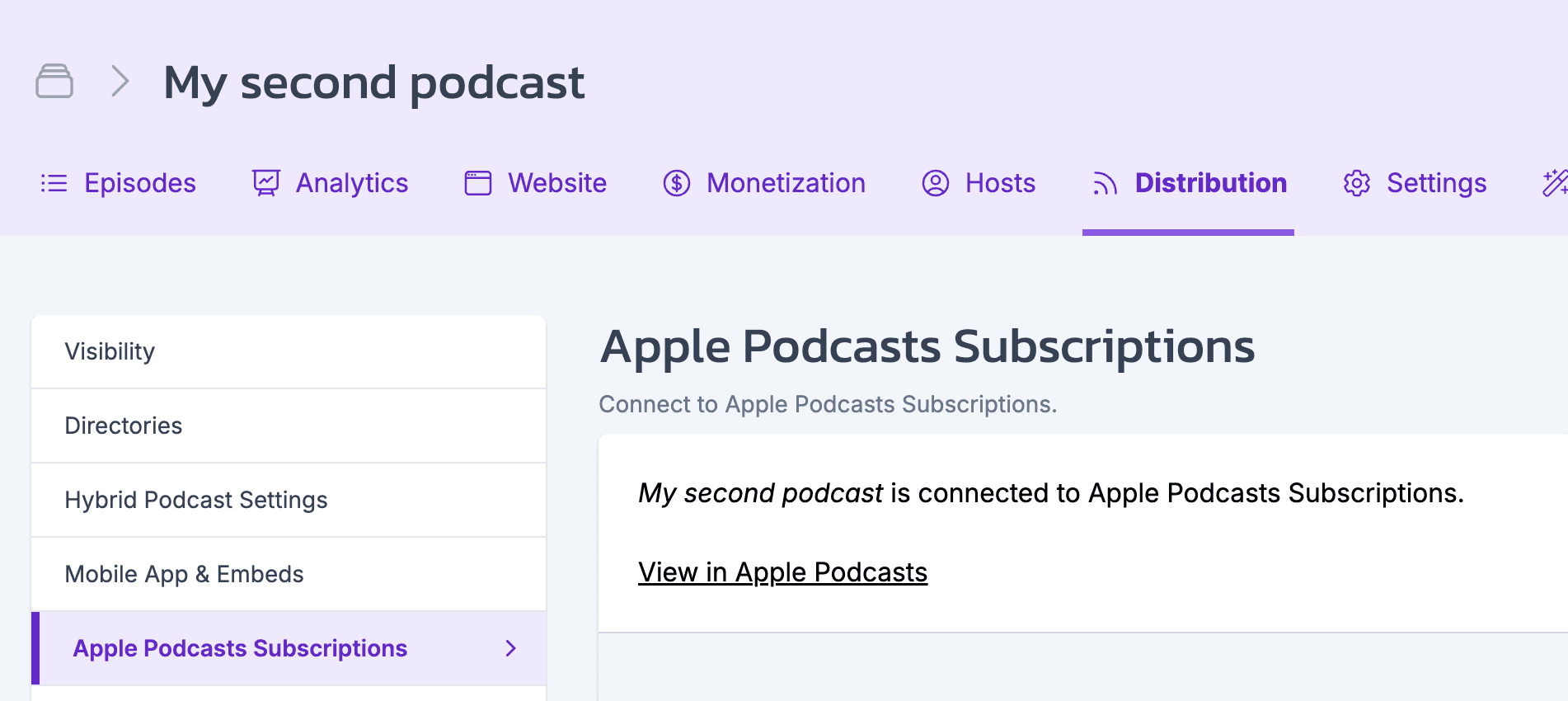Screen dimensions: 1568x701
Task: Open the Episodes tab
Action: pyautogui.click(x=119, y=183)
